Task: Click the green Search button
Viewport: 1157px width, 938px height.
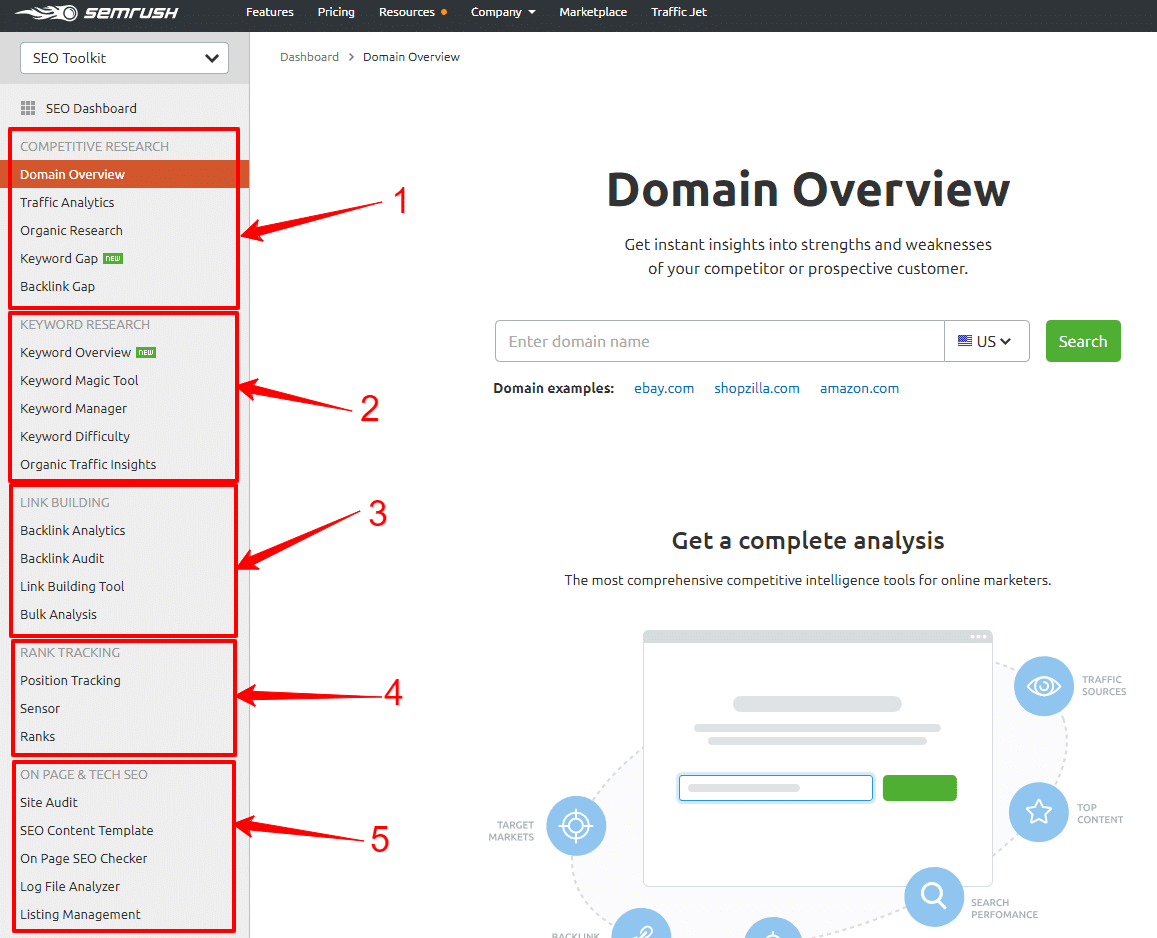Action: tap(1082, 341)
